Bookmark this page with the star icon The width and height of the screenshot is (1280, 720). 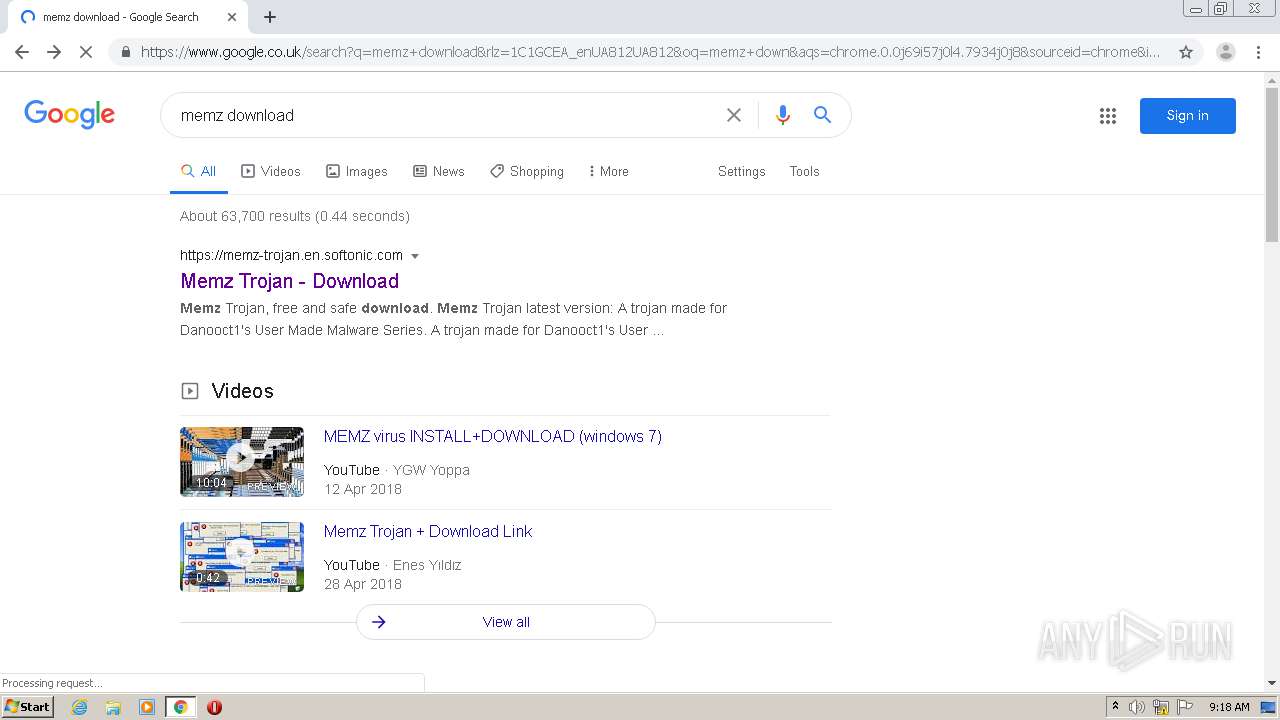pos(1186,52)
